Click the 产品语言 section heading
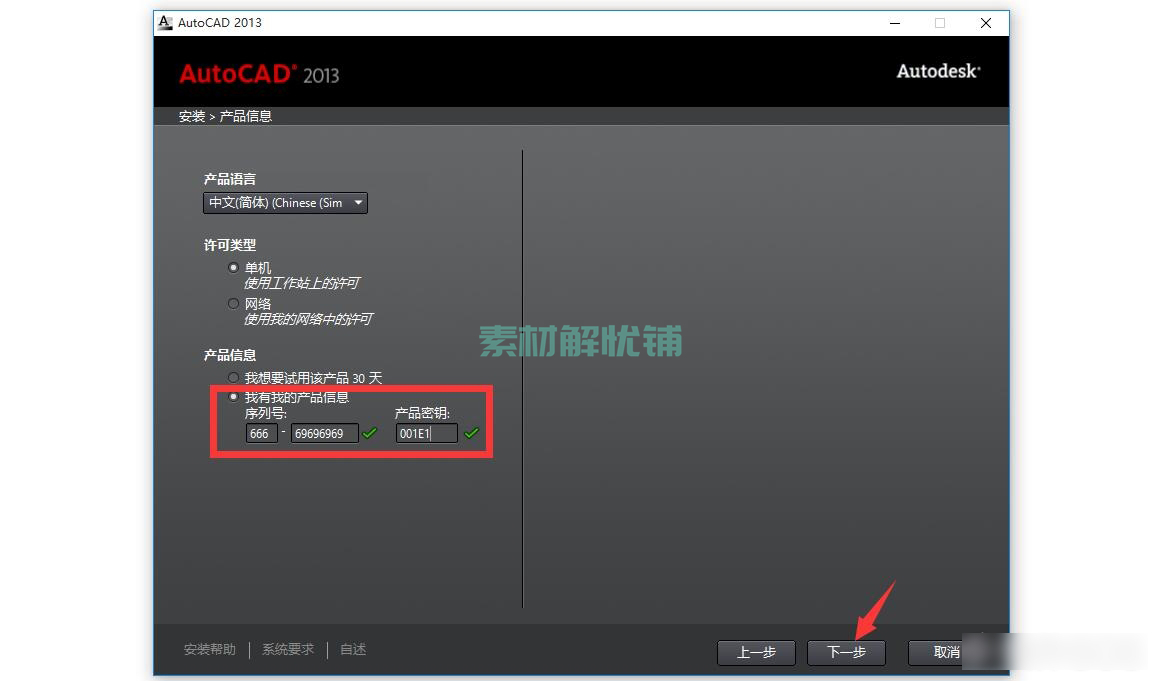1160x681 pixels. click(x=229, y=179)
